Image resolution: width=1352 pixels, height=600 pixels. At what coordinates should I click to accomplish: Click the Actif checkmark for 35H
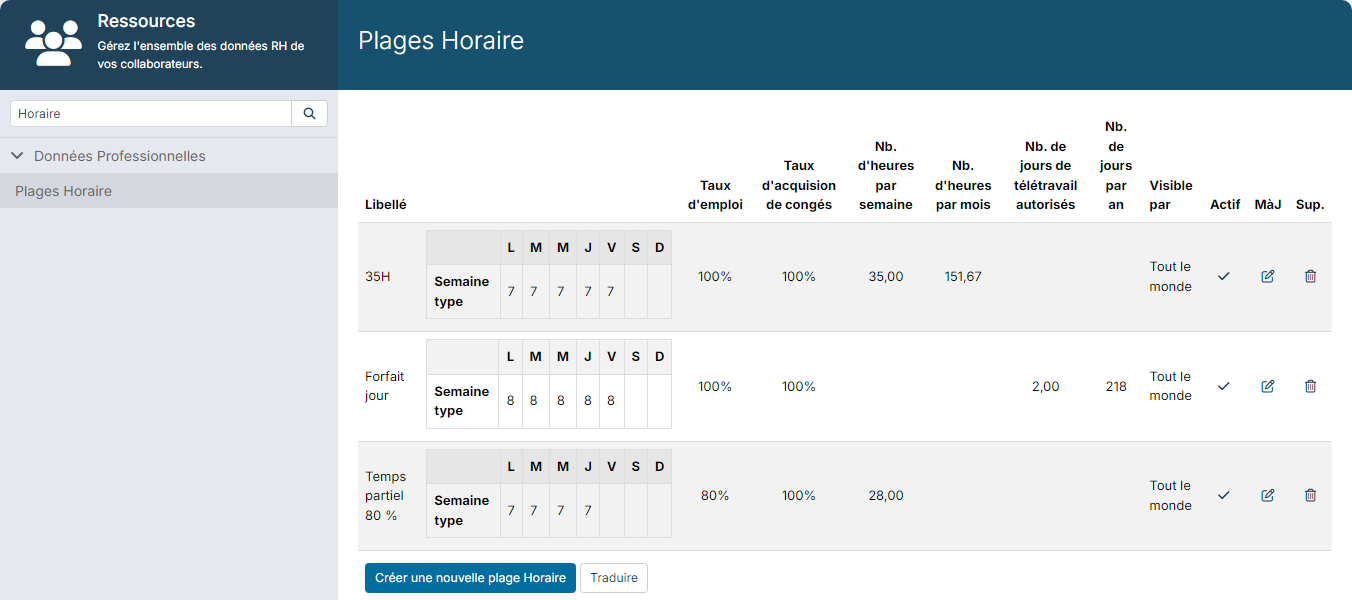coord(1224,276)
